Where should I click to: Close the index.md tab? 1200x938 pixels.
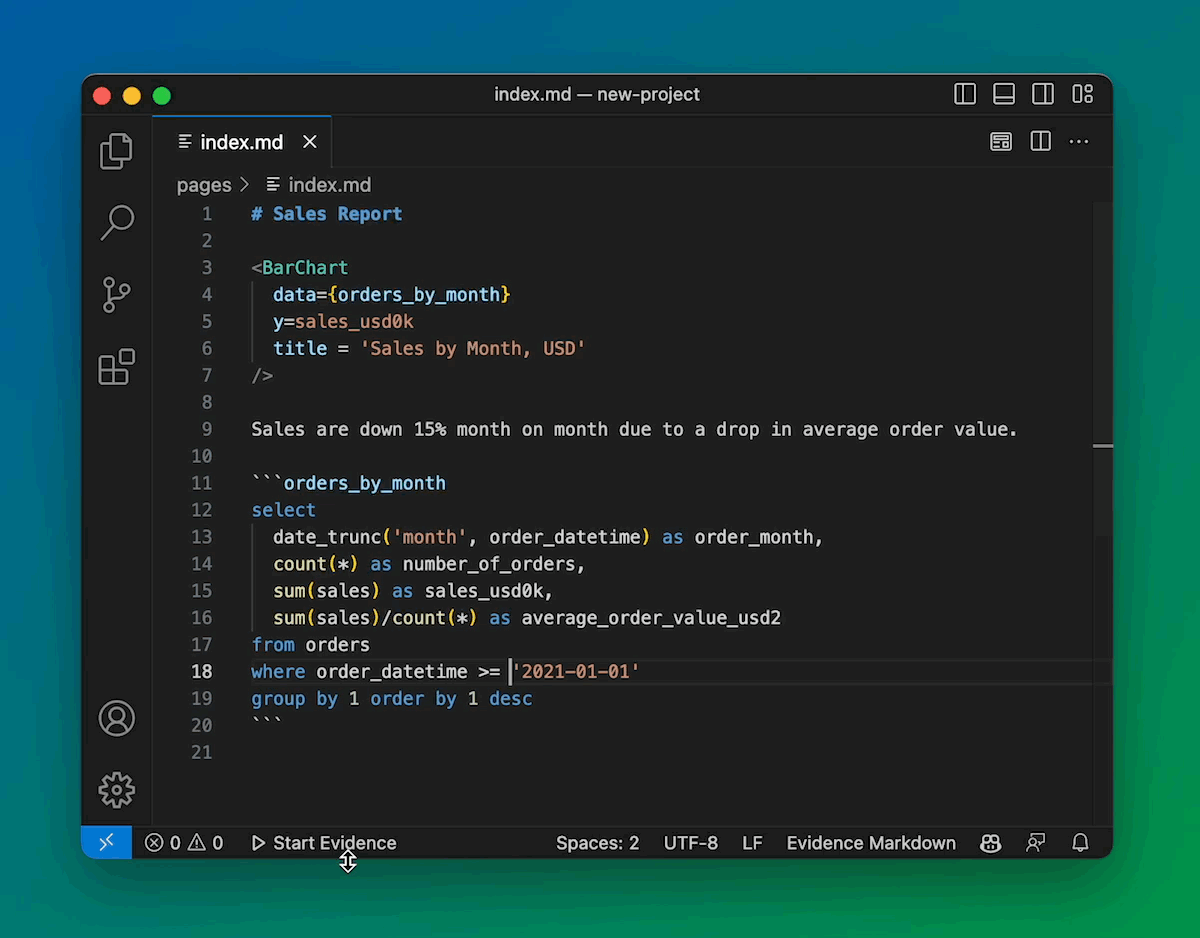[310, 142]
